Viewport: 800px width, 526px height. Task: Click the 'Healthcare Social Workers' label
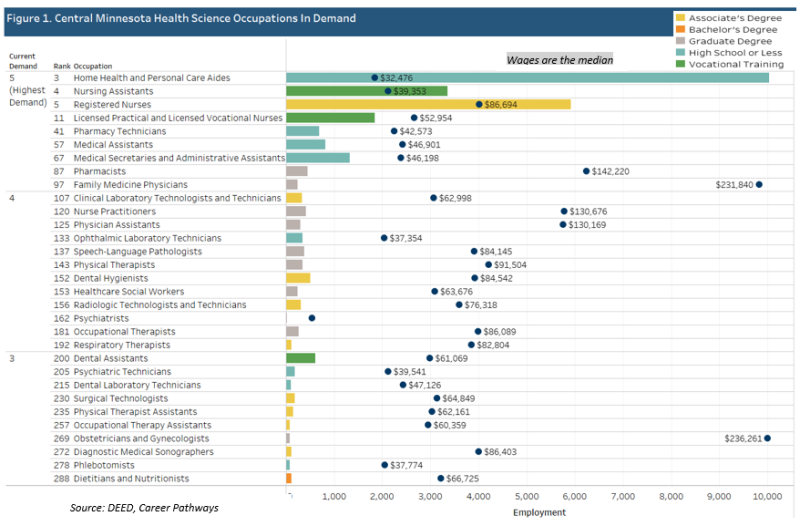[129, 291]
